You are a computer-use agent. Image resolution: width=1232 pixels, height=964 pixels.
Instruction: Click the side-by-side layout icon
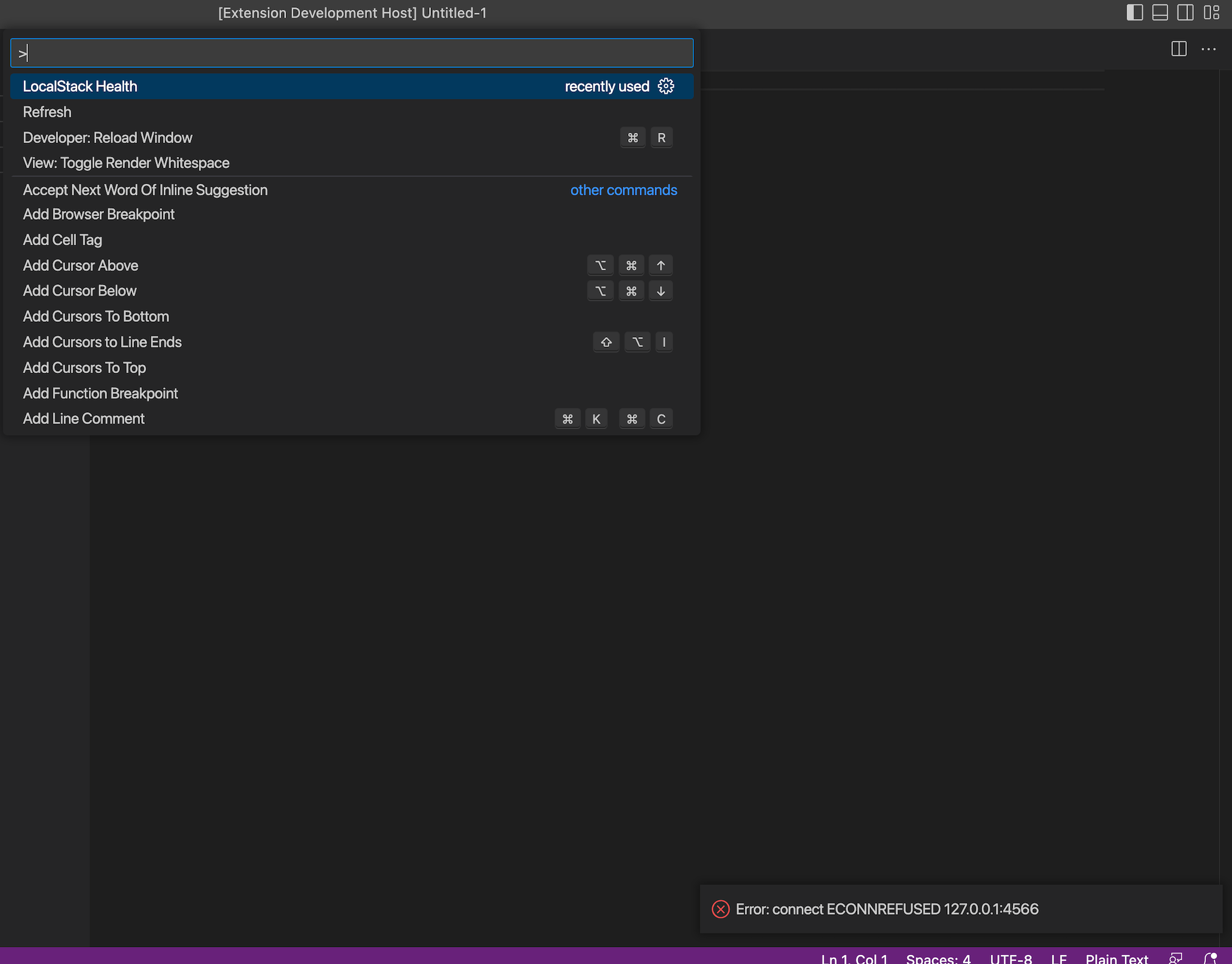1184,12
